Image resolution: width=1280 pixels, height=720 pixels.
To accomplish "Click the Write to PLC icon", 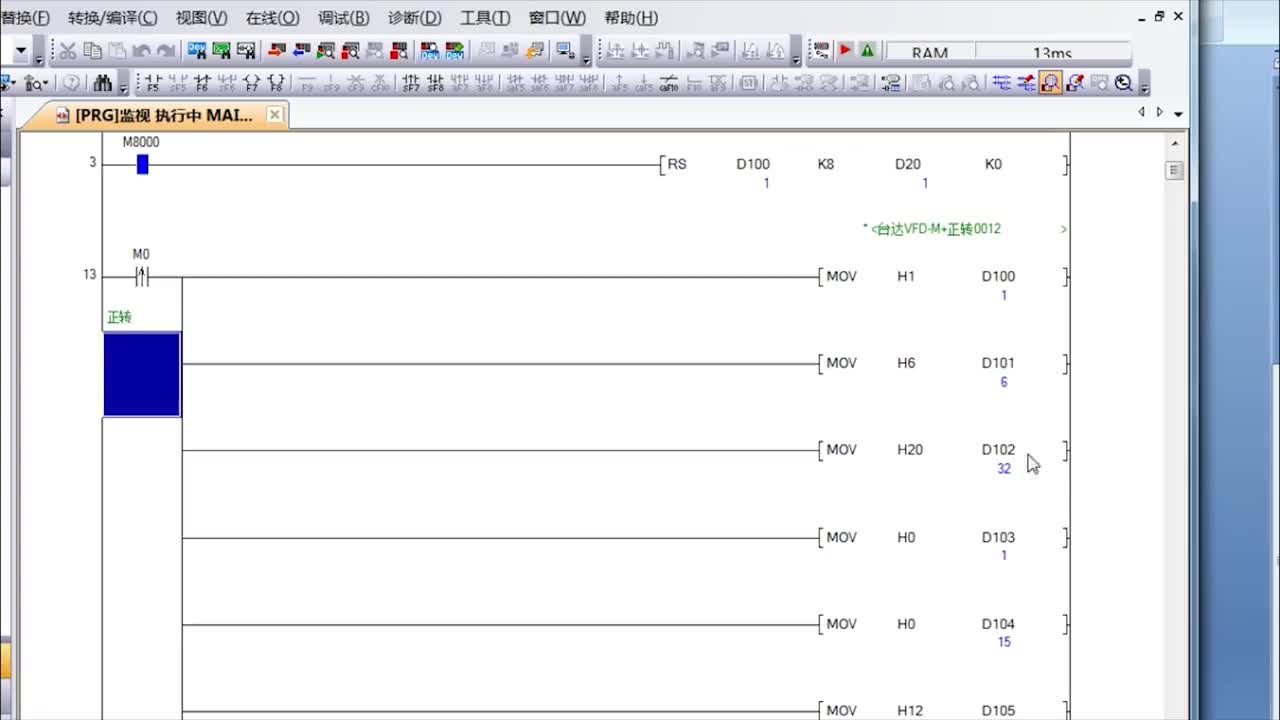I will coord(276,50).
